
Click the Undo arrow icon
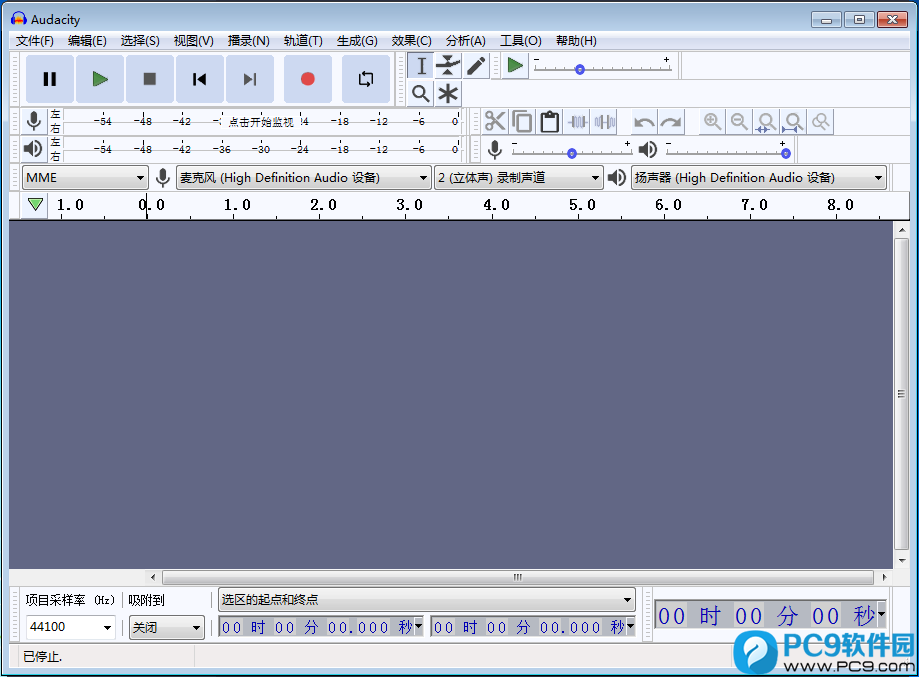[644, 122]
